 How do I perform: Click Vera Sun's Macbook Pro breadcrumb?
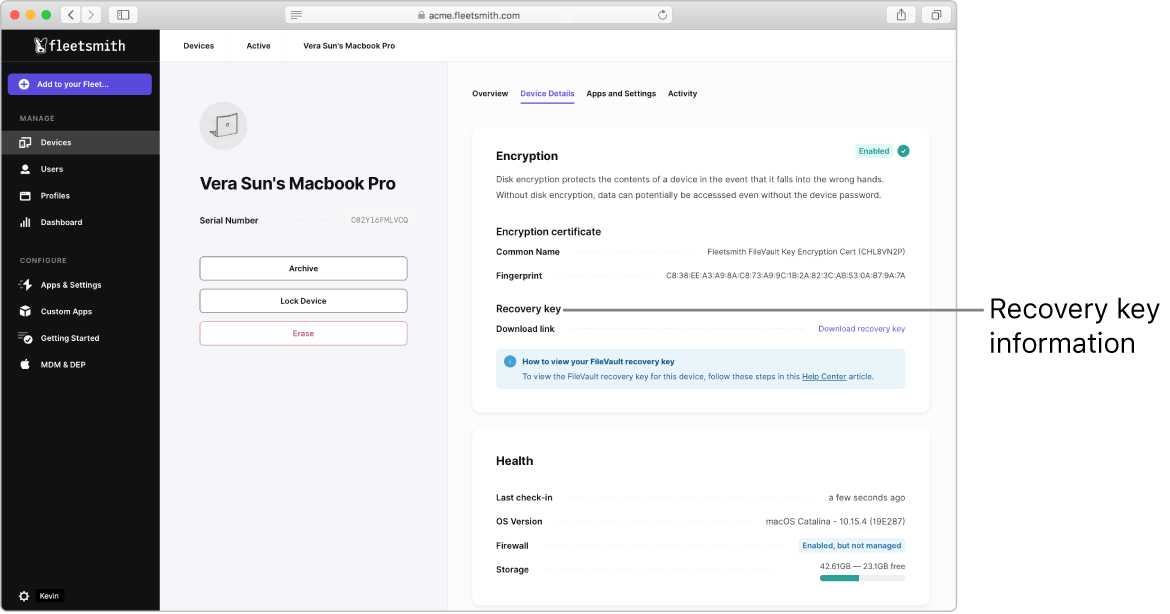(x=349, y=46)
